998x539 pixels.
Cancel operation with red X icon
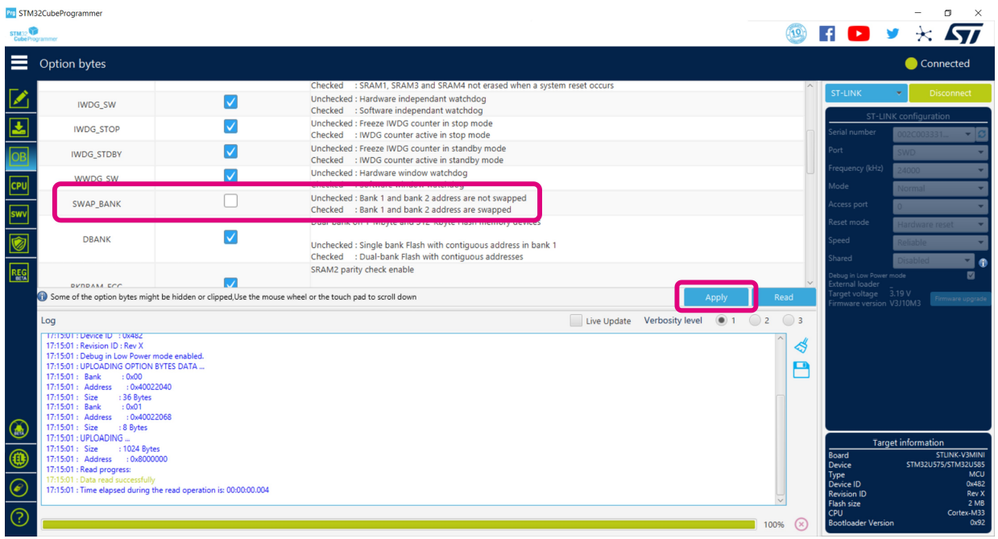click(x=801, y=524)
